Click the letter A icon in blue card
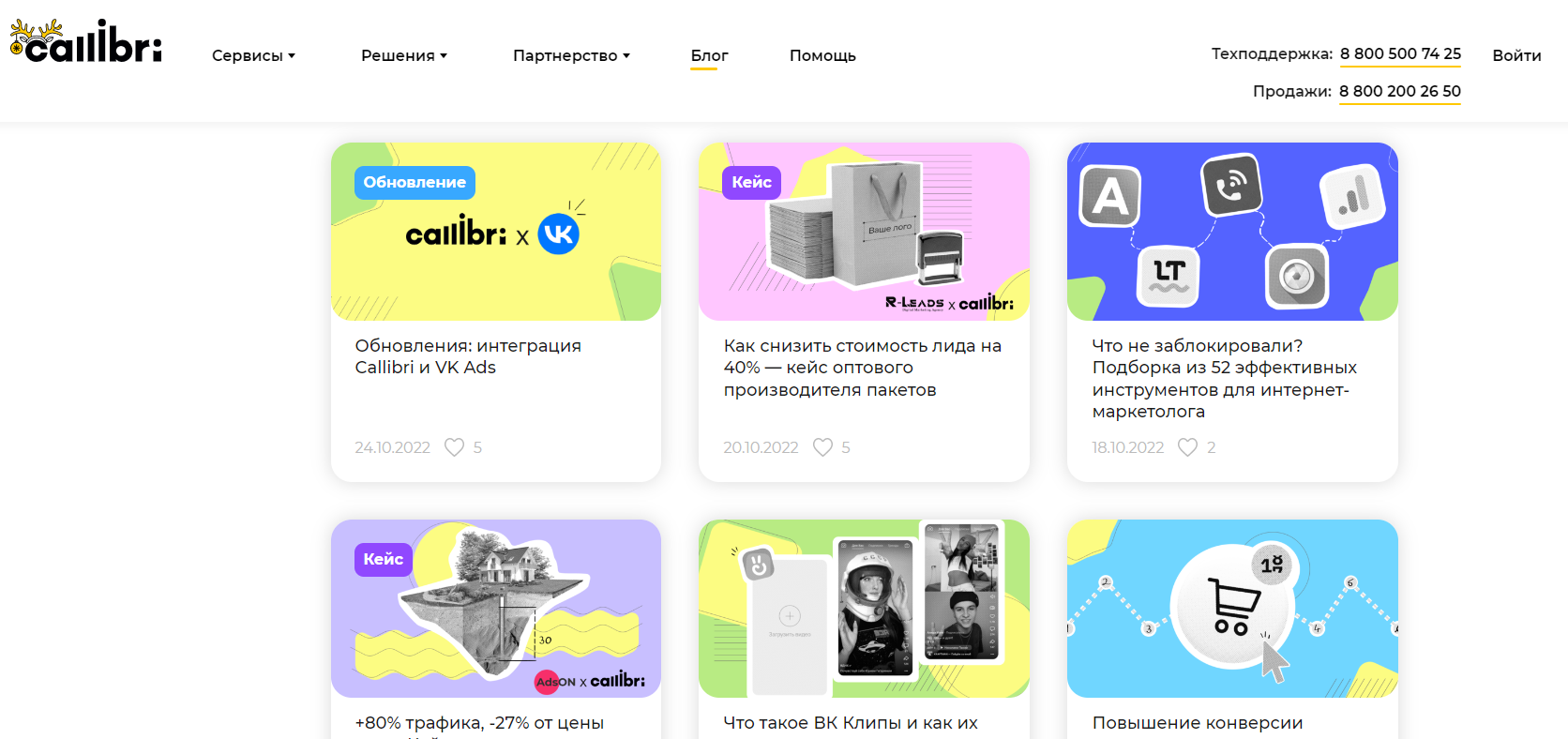1568x739 pixels. point(1110,196)
